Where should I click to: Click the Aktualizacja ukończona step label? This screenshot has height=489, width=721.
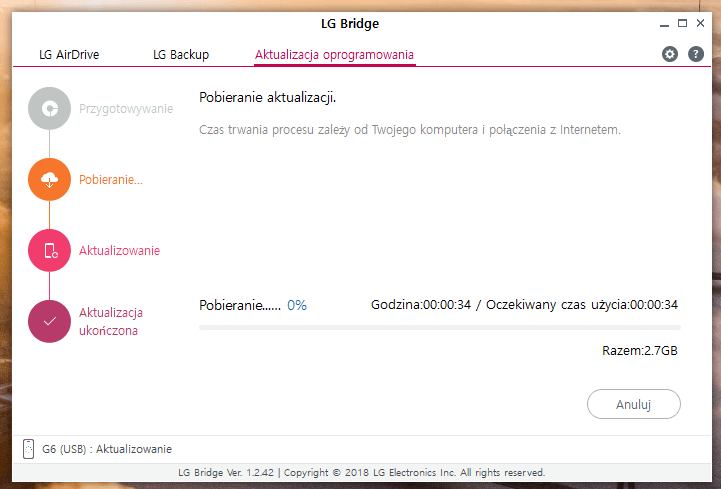111,321
